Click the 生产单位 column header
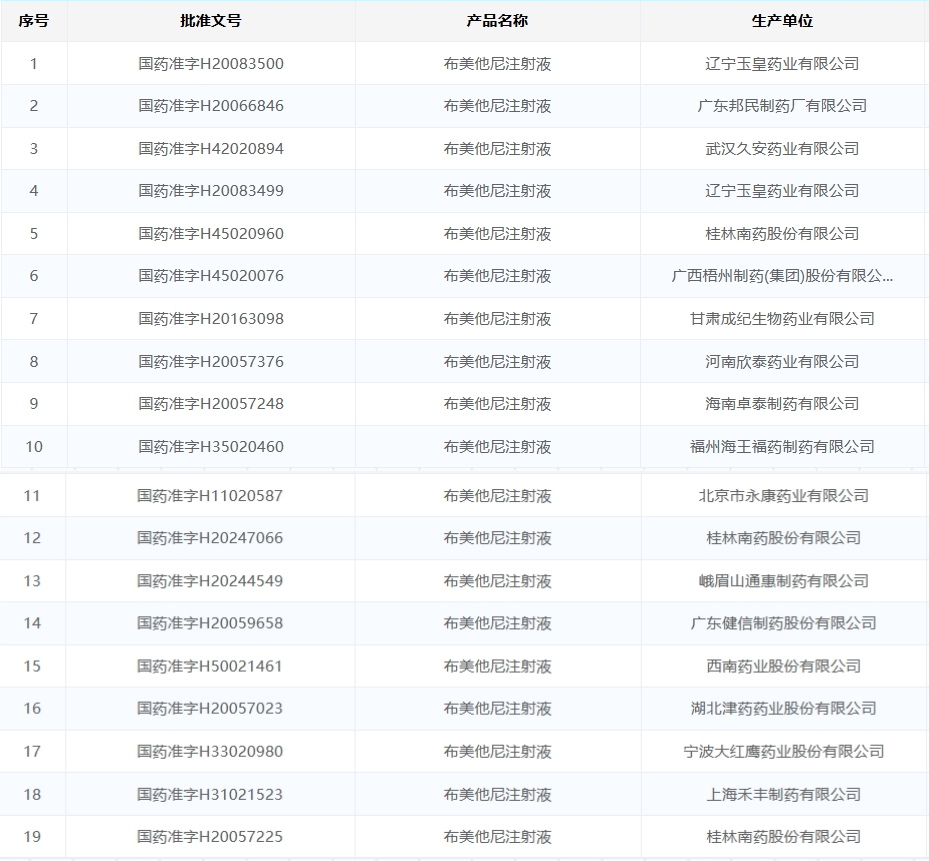Screen dimensions: 929x861 [x=782, y=21]
